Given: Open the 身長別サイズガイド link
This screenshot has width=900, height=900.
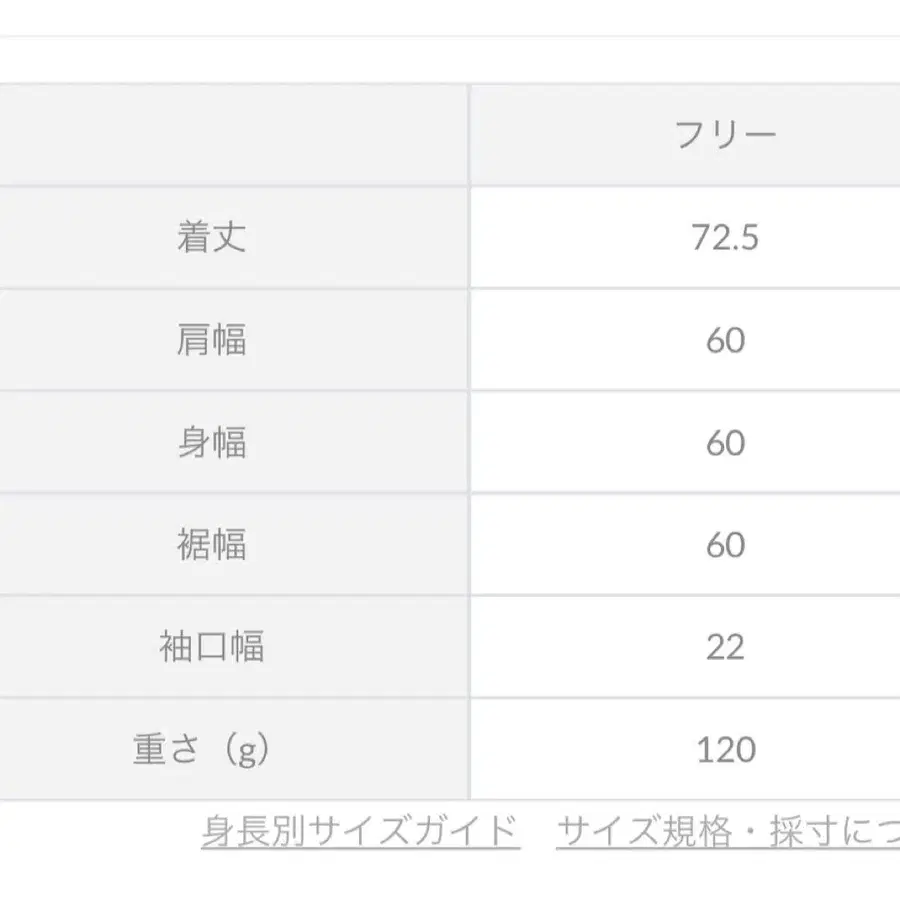Looking at the screenshot, I should click(360, 832).
